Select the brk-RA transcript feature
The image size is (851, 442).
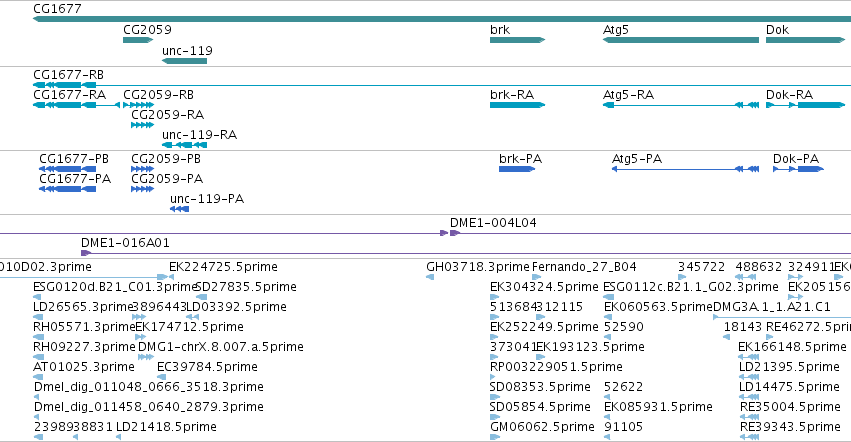[x=517, y=105]
